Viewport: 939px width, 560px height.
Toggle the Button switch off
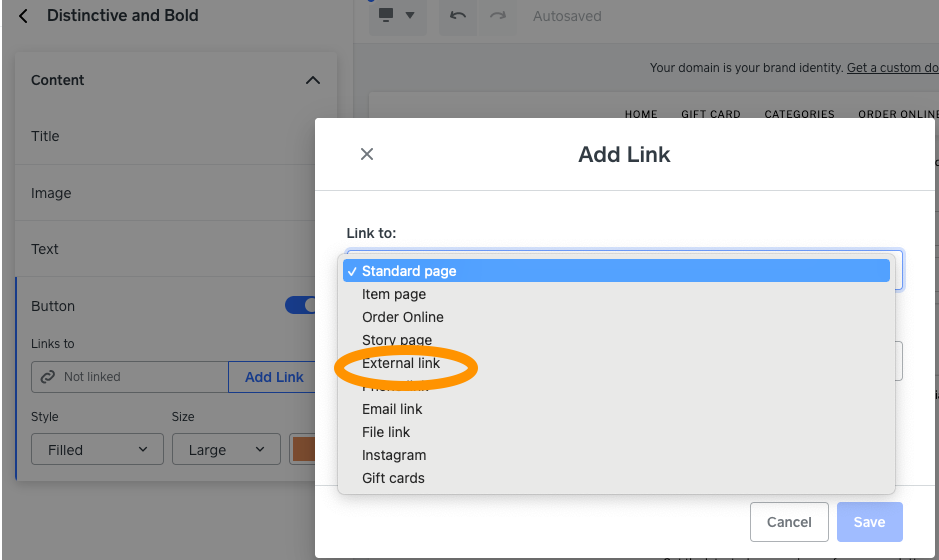click(300, 306)
